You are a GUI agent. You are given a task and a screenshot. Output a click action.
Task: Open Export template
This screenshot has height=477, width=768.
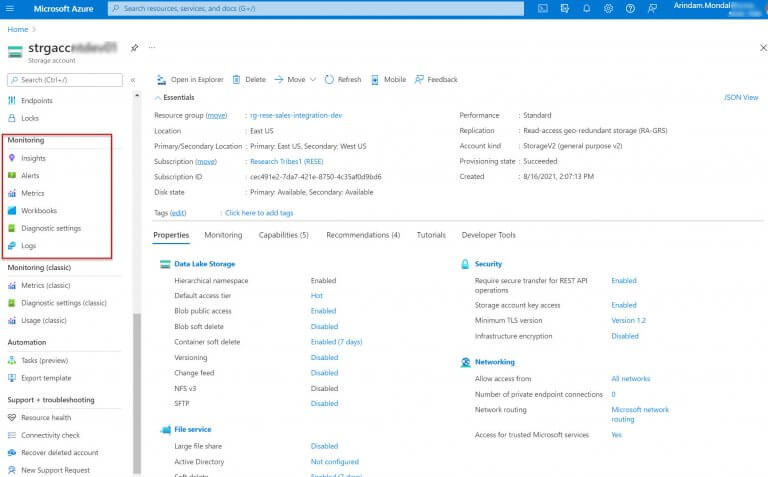pos(46,378)
